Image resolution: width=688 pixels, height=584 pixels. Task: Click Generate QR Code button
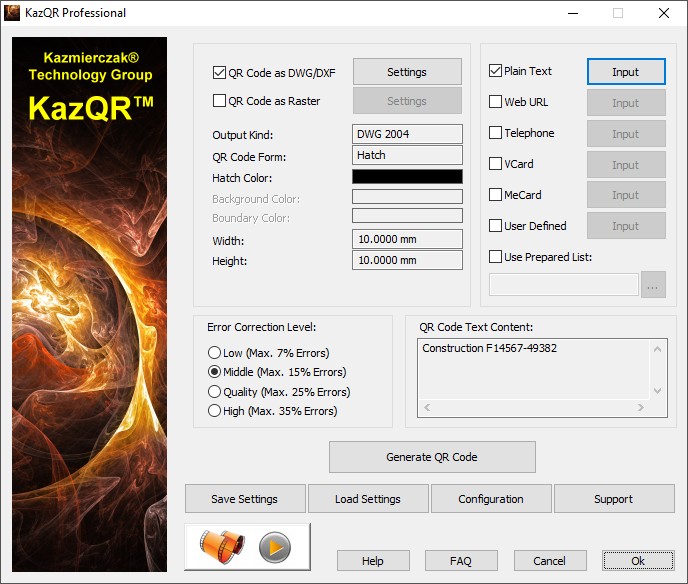(x=432, y=457)
